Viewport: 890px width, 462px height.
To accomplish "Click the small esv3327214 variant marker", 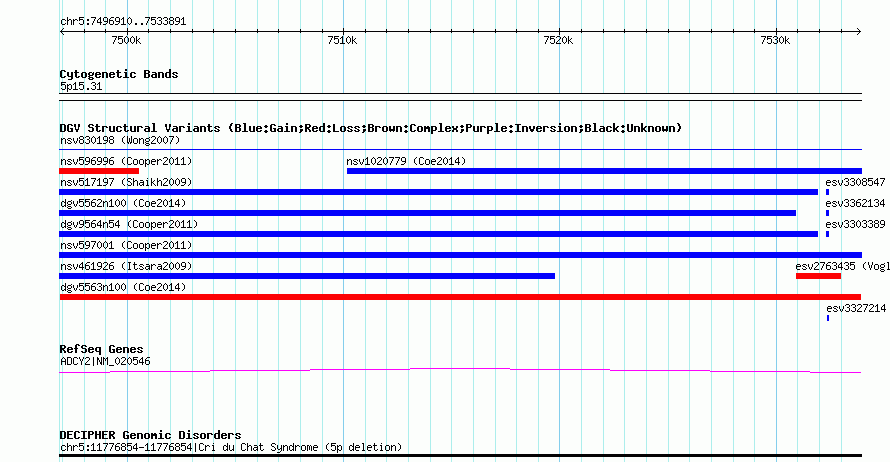I will coord(828,318).
